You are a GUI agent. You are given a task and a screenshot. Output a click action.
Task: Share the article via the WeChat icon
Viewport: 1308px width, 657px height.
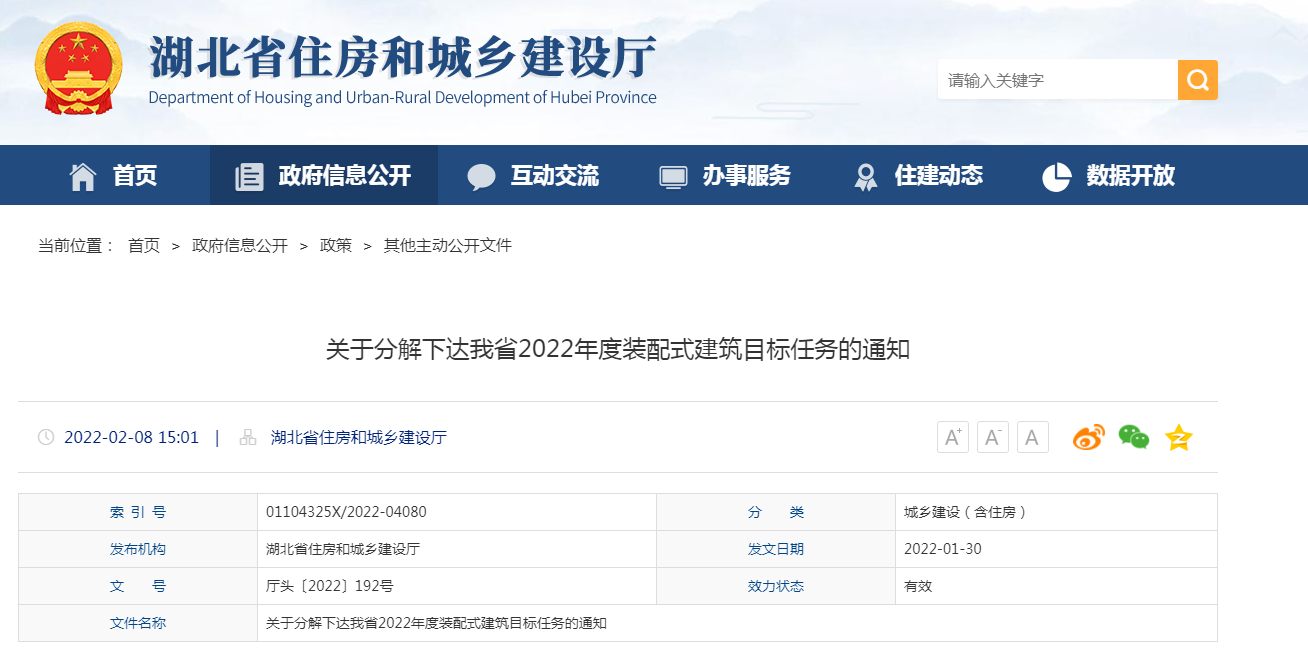click(x=1133, y=437)
